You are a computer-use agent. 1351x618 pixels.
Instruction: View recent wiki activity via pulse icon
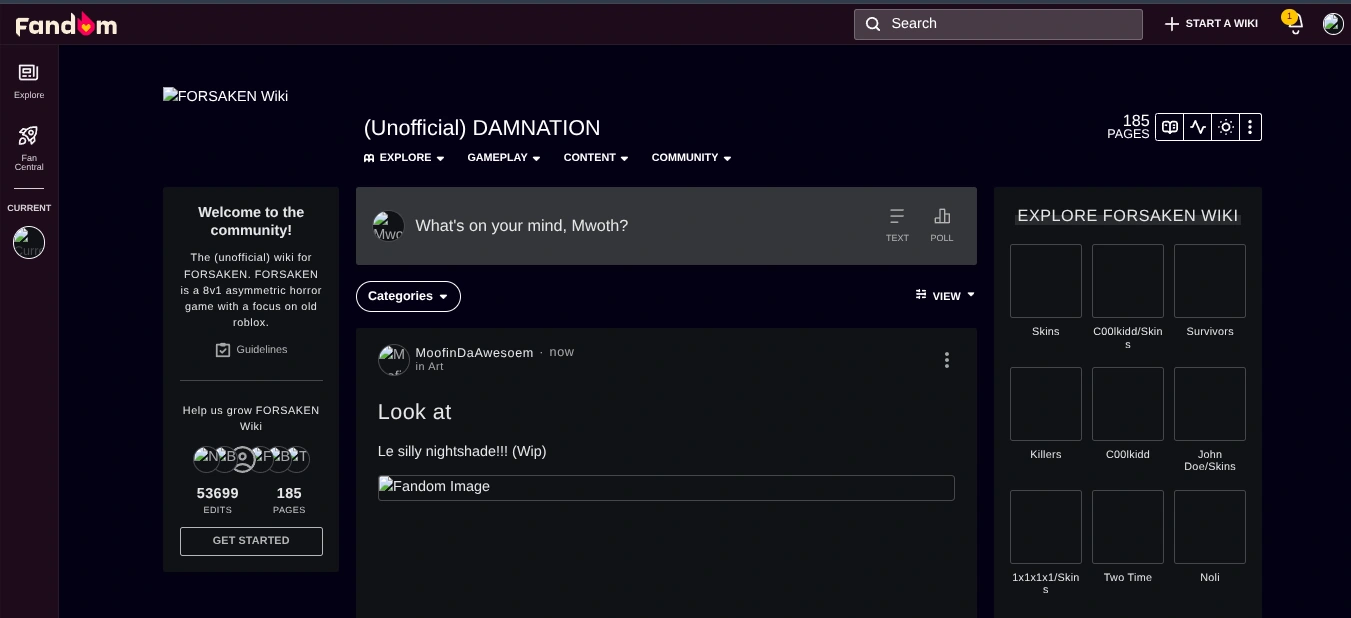[x=1198, y=127]
